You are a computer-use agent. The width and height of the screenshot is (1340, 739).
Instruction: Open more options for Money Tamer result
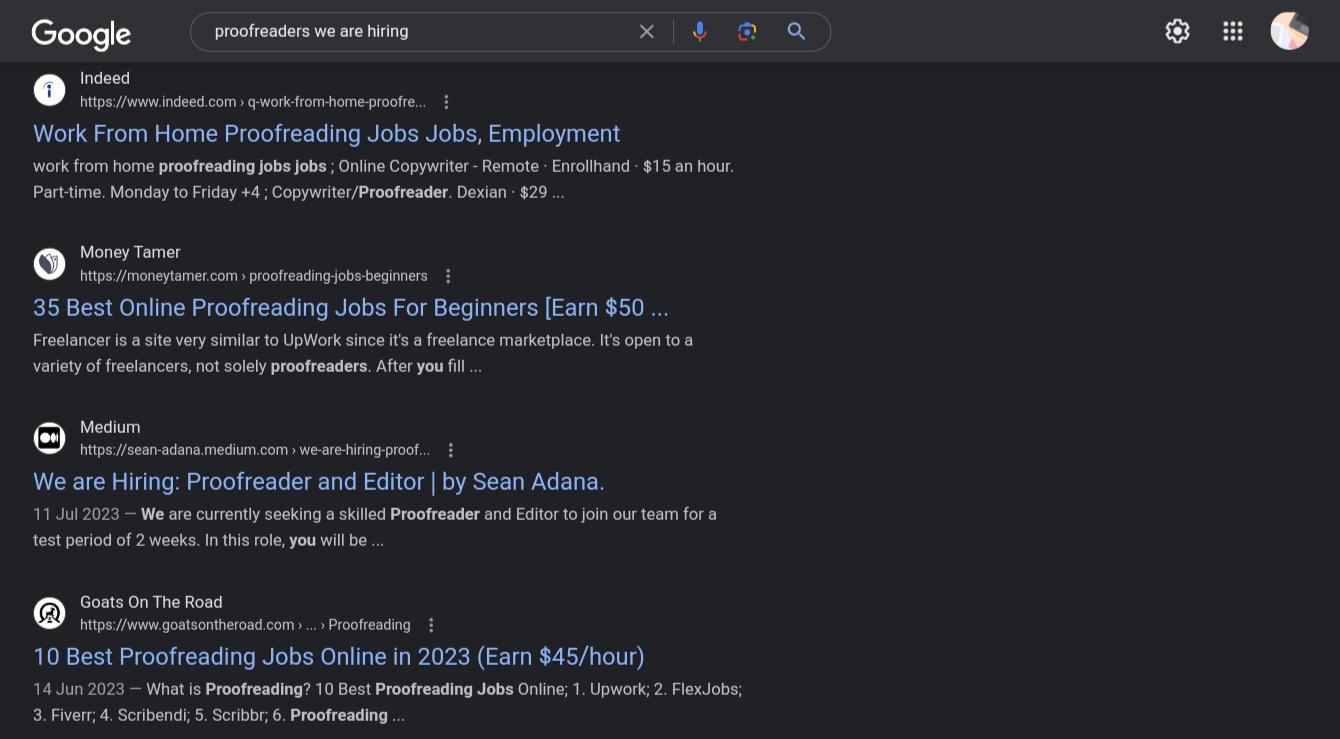point(448,276)
